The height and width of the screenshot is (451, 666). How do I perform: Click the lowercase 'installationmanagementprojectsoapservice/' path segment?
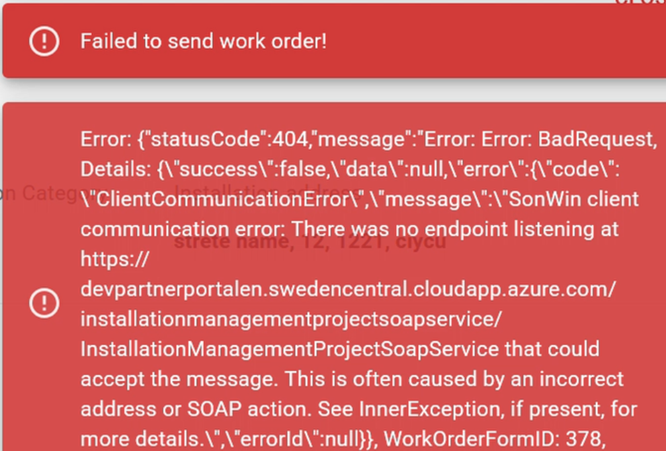(x=291, y=319)
